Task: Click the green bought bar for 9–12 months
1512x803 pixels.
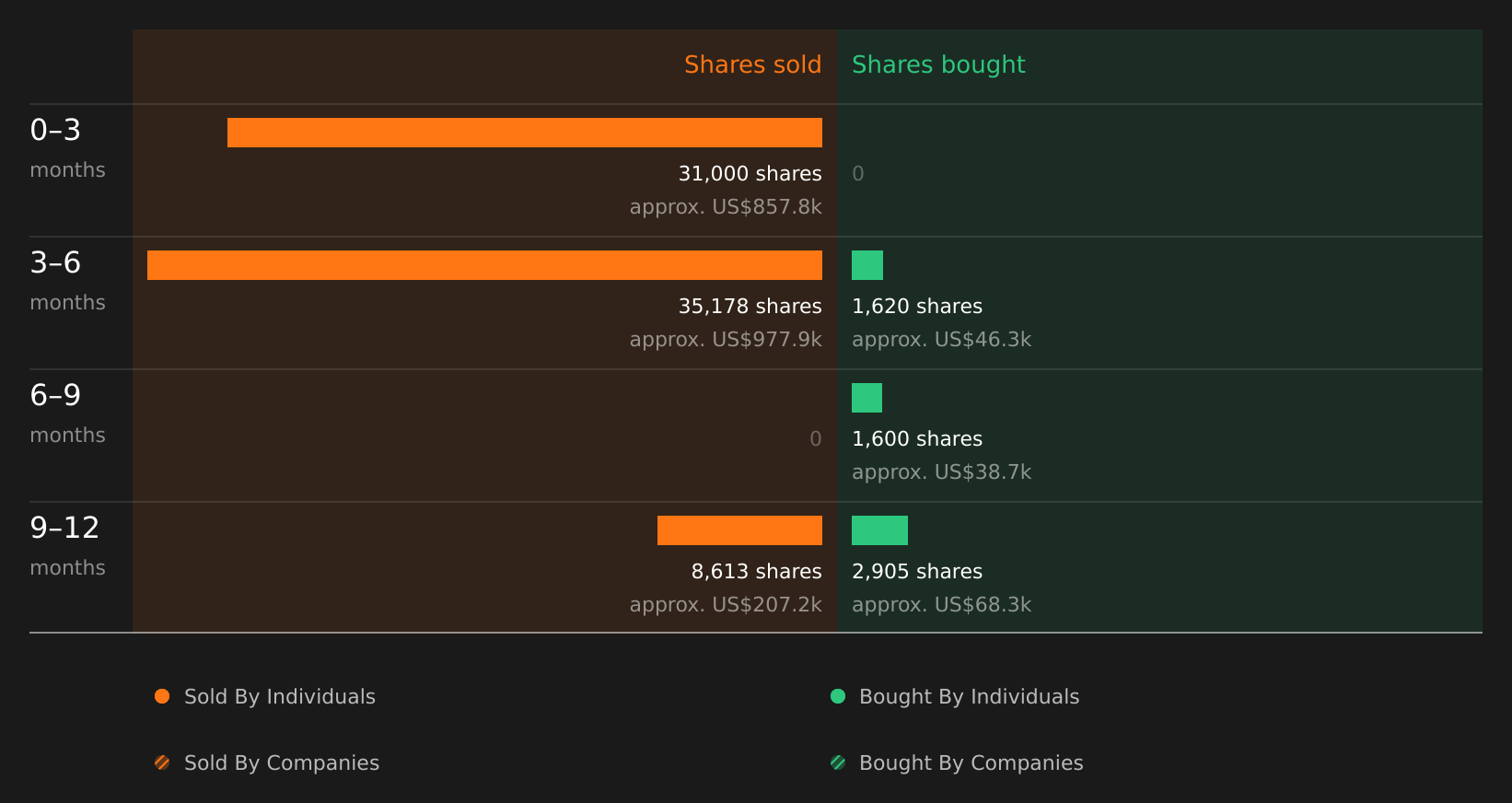Action: click(879, 530)
